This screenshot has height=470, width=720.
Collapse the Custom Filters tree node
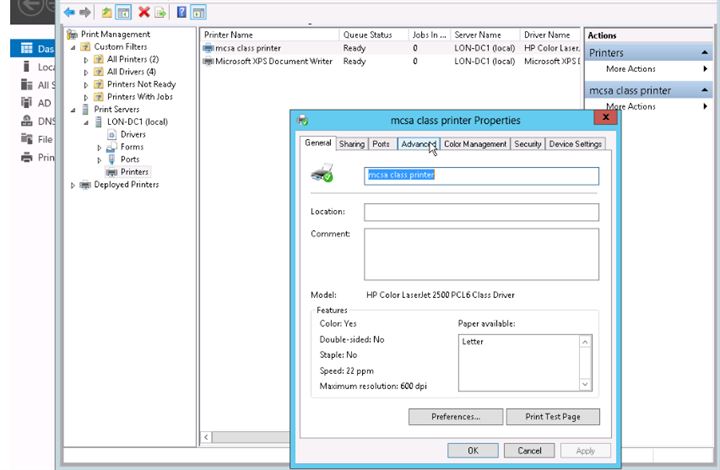click(x=73, y=47)
